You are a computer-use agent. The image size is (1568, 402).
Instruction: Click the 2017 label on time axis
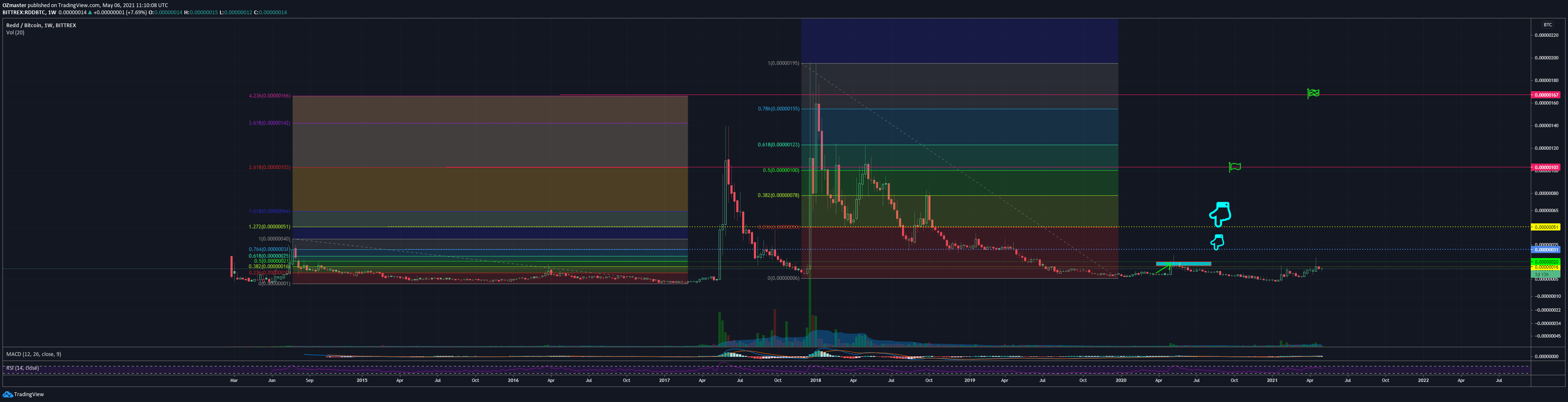[664, 380]
